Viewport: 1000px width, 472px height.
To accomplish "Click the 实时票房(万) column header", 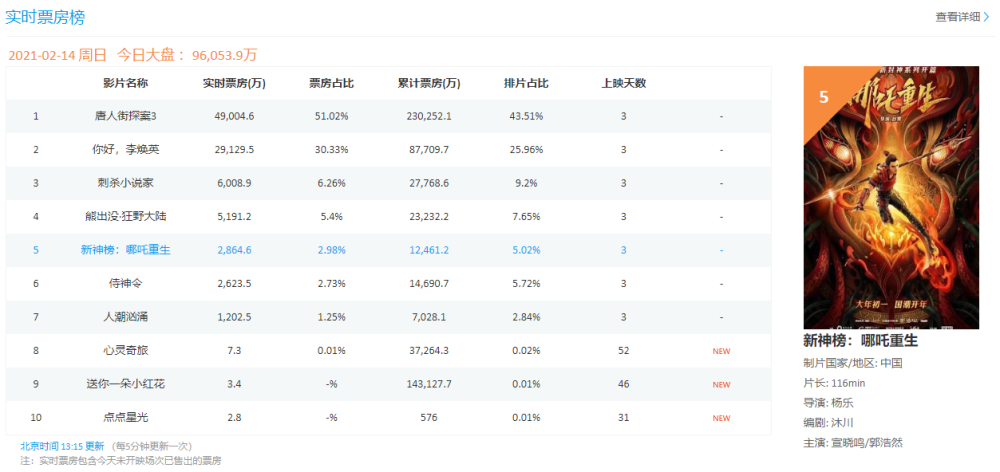I will click(234, 84).
